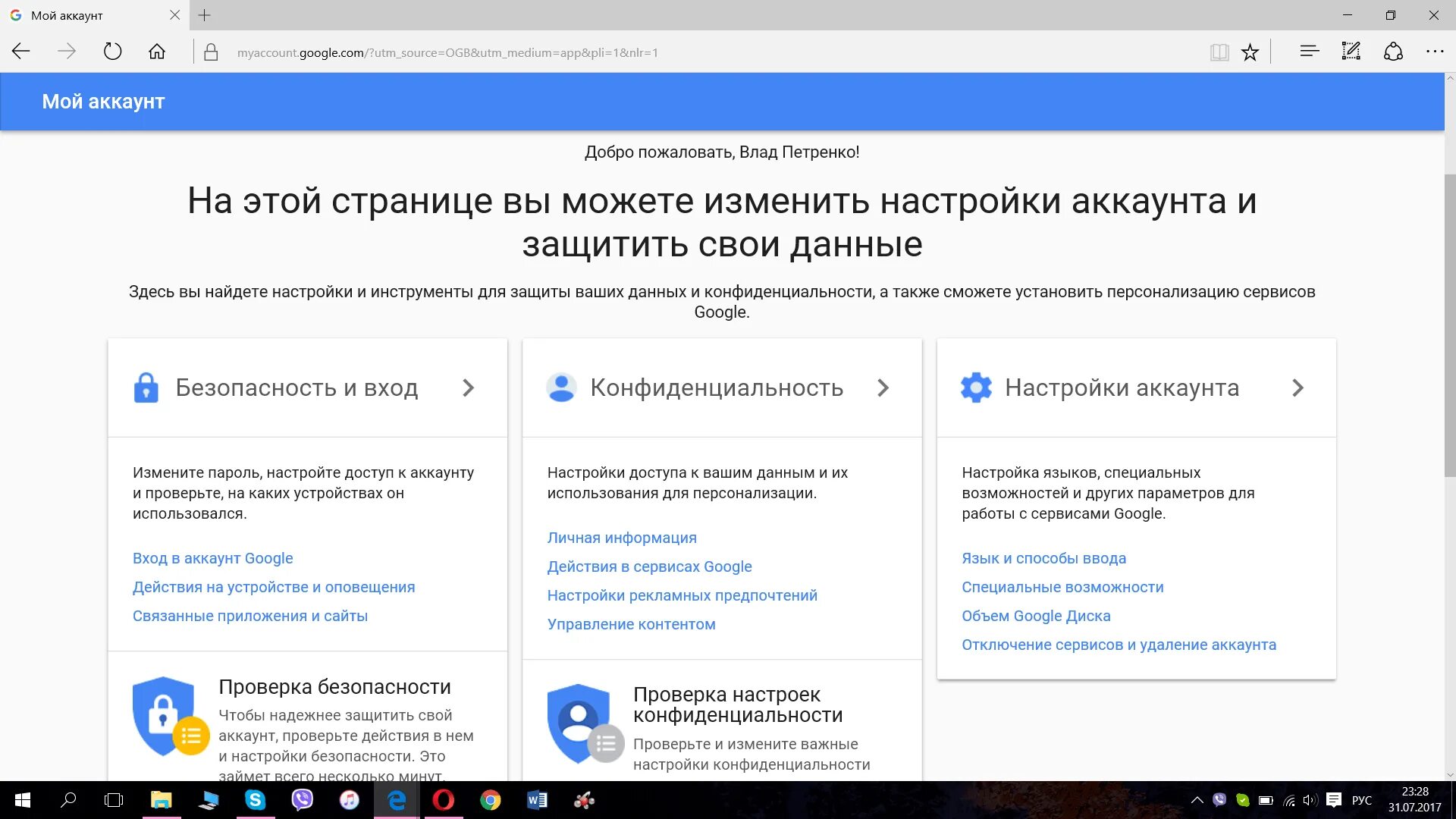
Task: Open Вход в аккаунт Google link
Action: tap(212, 558)
